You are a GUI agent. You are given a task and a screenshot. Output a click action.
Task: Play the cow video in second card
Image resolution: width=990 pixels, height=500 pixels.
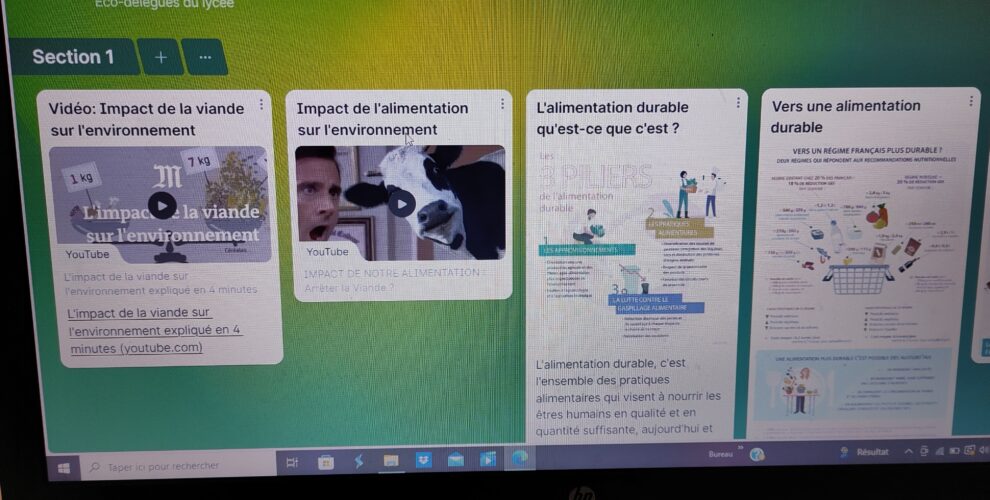click(x=401, y=204)
